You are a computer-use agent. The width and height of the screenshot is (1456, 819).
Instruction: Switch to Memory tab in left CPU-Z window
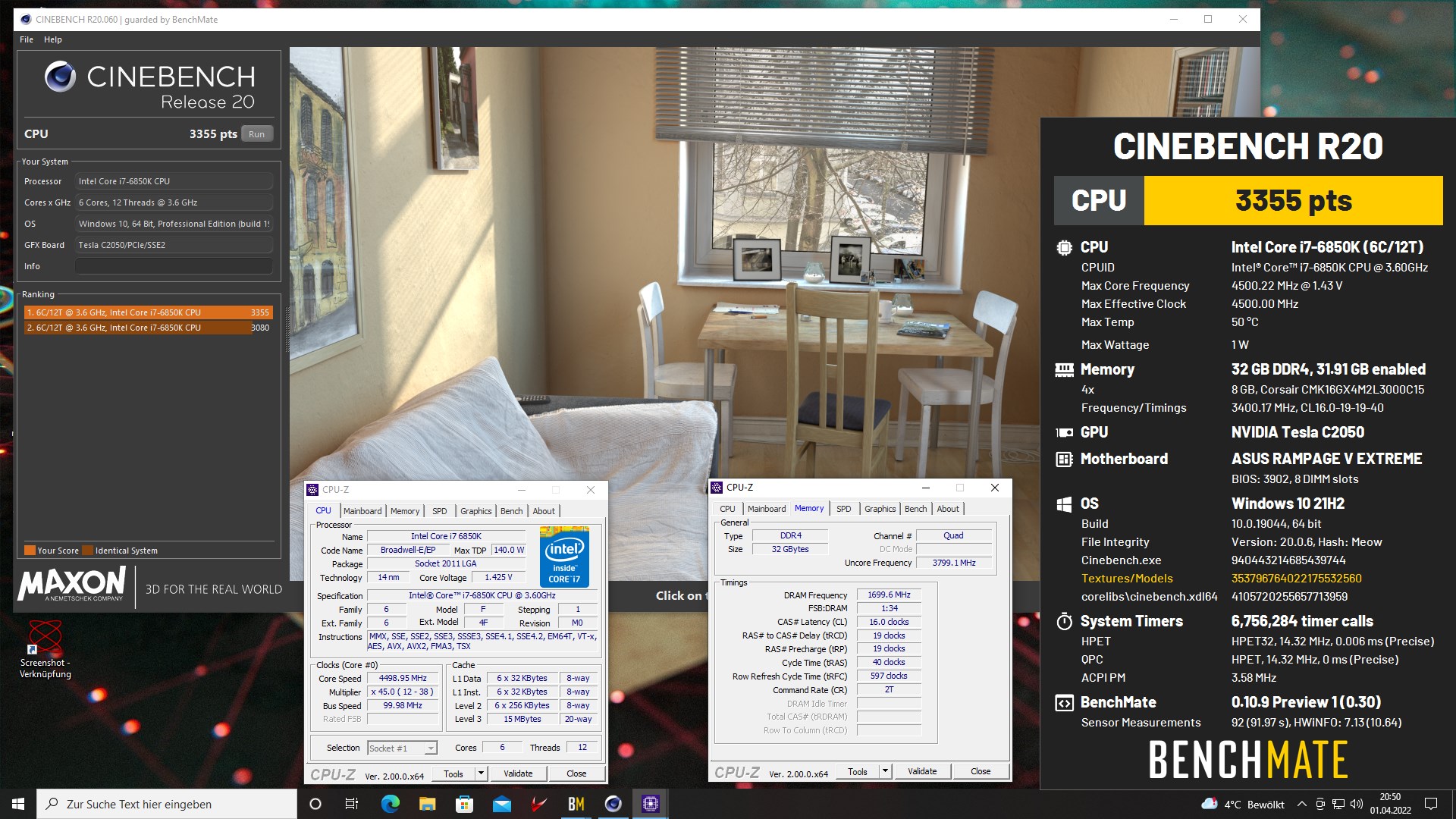405,511
